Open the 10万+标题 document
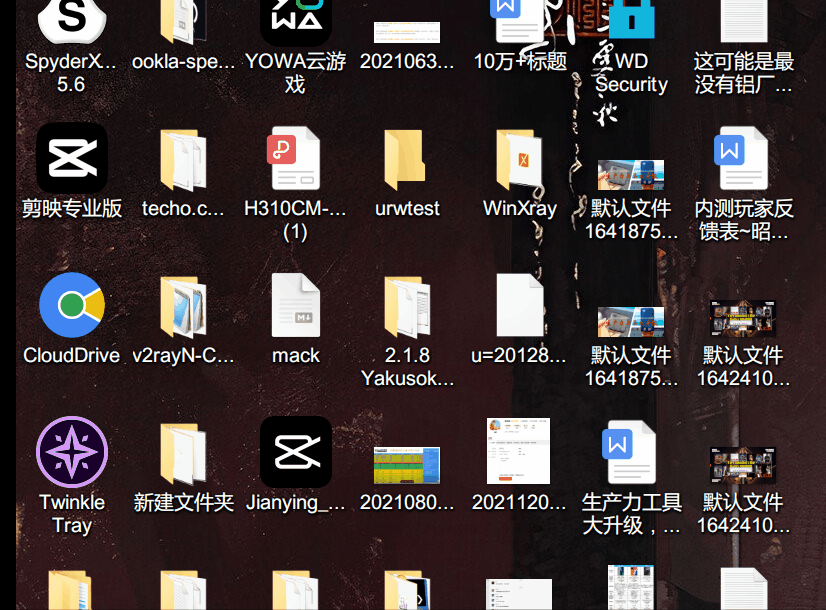The width and height of the screenshot is (826, 610). pyautogui.click(x=519, y=21)
